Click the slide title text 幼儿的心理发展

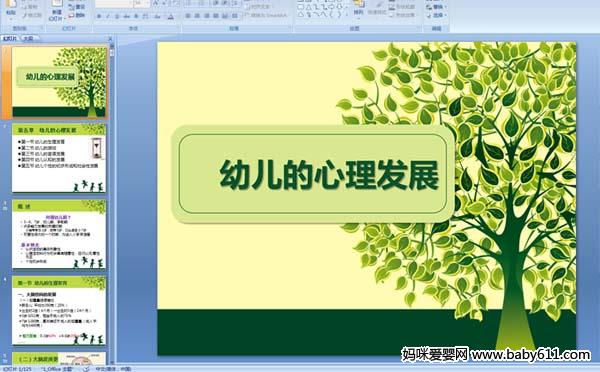point(329,175)
